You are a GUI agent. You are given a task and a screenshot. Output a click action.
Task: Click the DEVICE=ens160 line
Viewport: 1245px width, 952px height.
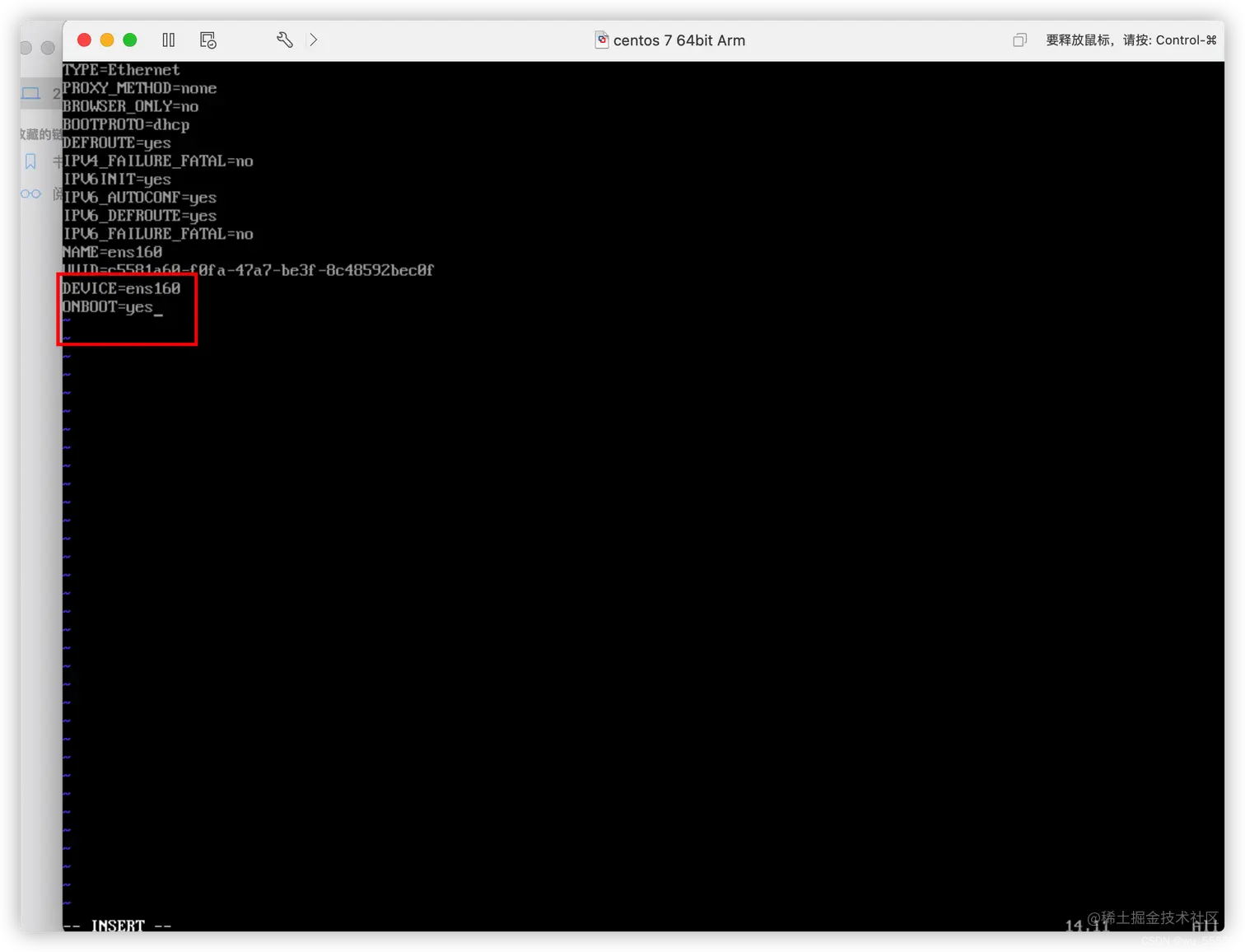point(122,288)
